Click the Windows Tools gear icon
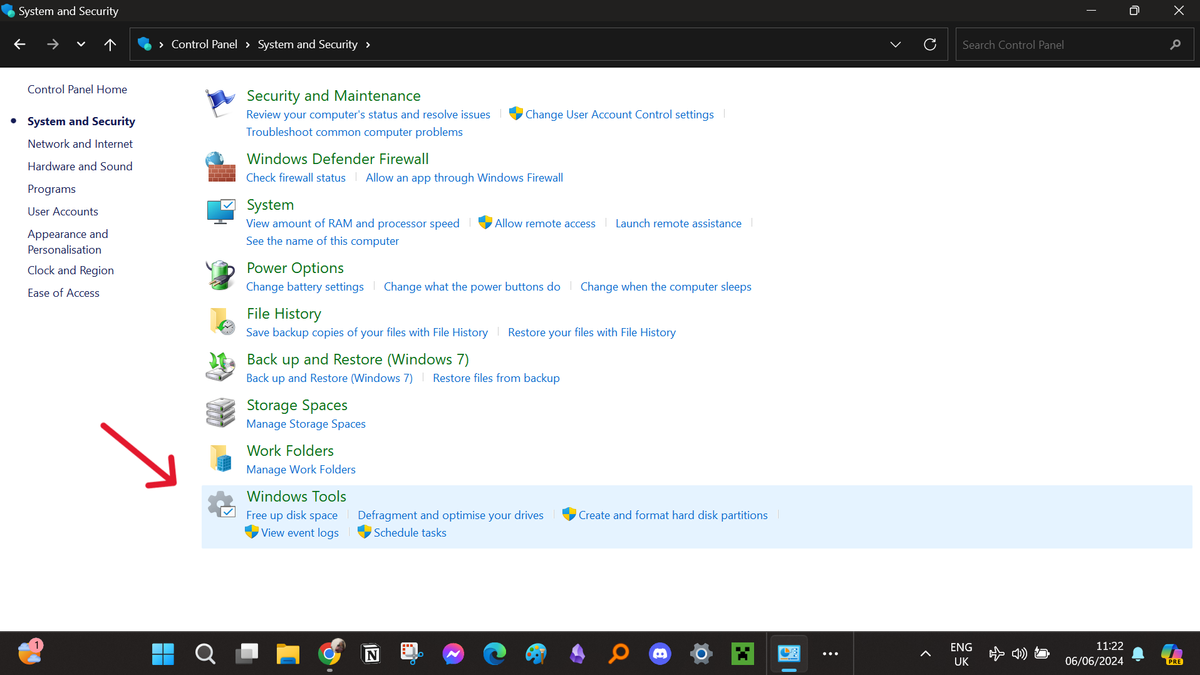This screenshot has height=675, width=1200. 221,505
